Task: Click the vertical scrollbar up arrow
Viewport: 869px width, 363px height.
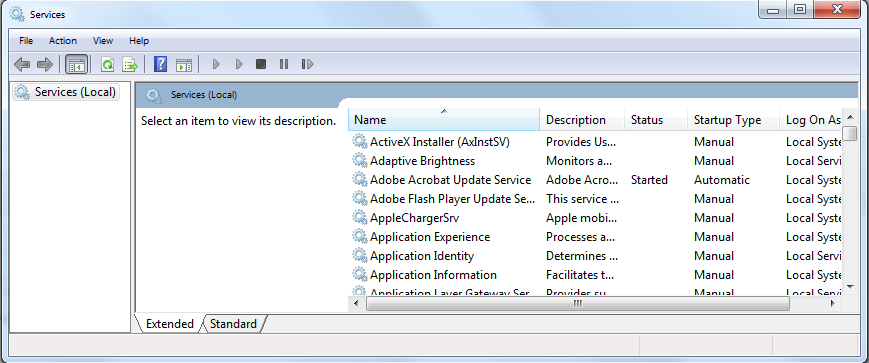Action: coord(850,117)
